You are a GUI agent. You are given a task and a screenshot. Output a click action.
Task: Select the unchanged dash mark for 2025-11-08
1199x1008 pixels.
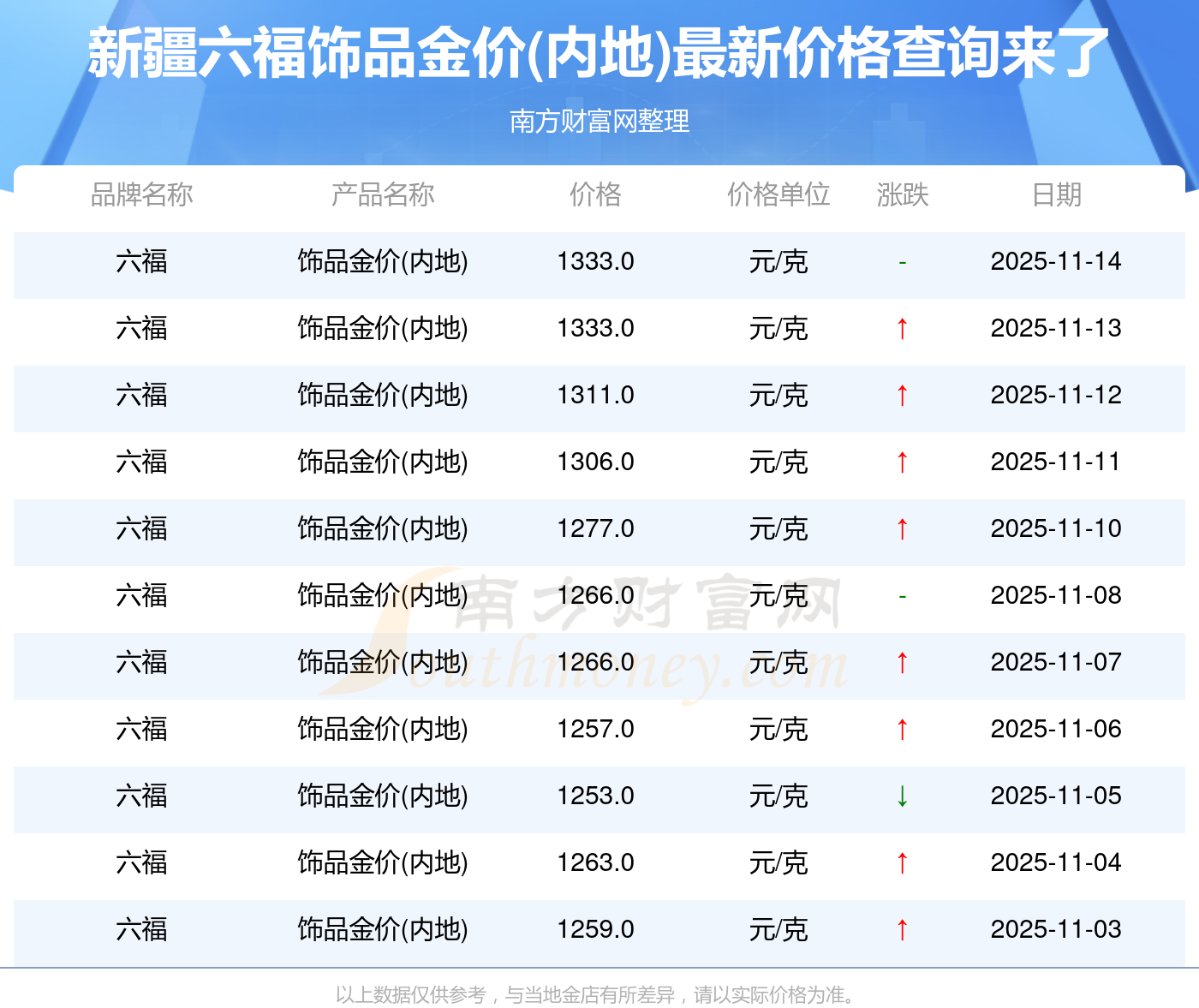coord(902,596)
